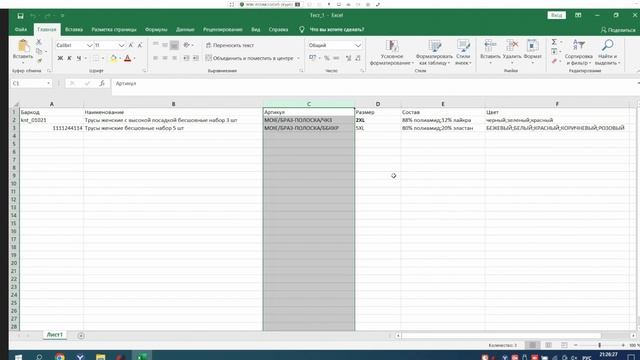Toggle underline (Ч) formatting
This screenshot has width=640, height=360.
[79, 58]
